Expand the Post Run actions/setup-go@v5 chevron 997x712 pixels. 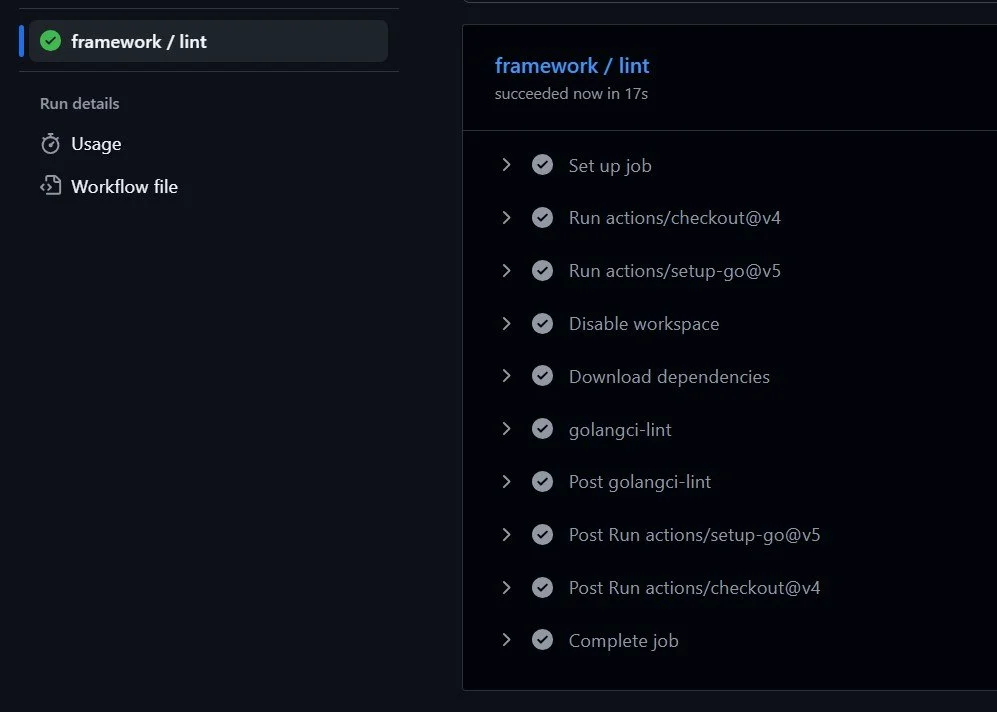[506, 535]
